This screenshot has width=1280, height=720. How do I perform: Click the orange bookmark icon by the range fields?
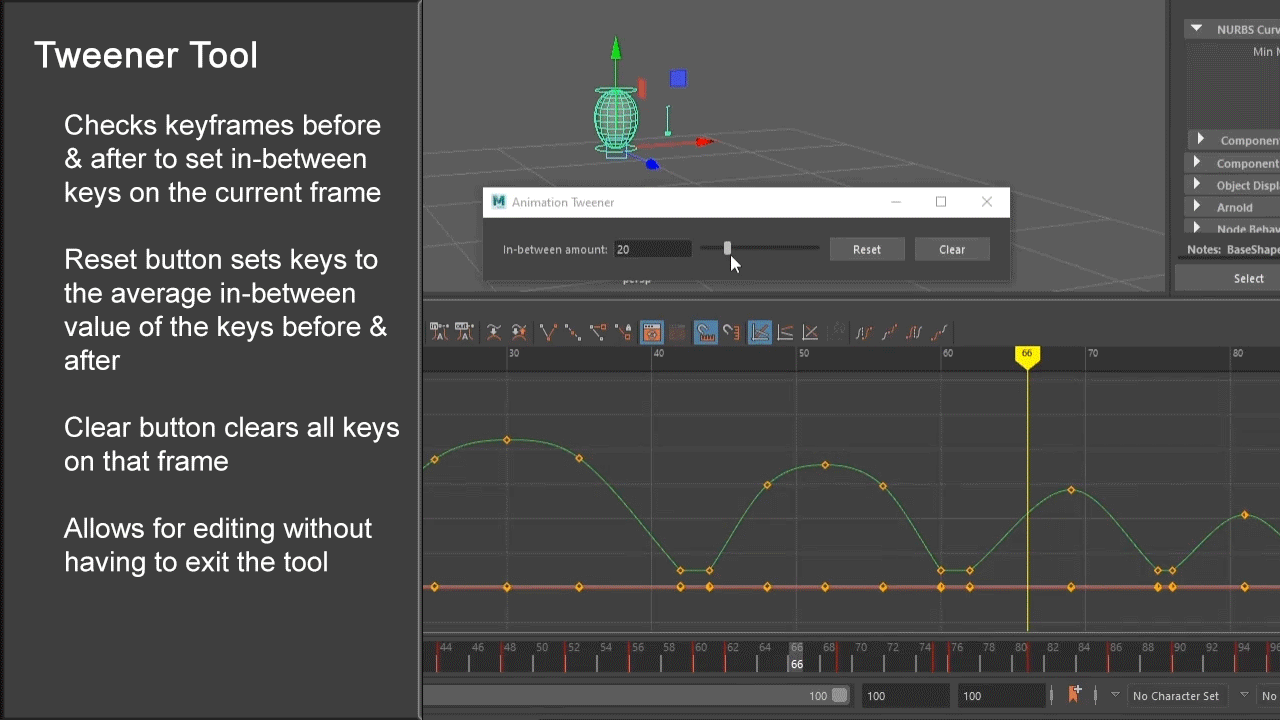click(x=1074, y=694)
